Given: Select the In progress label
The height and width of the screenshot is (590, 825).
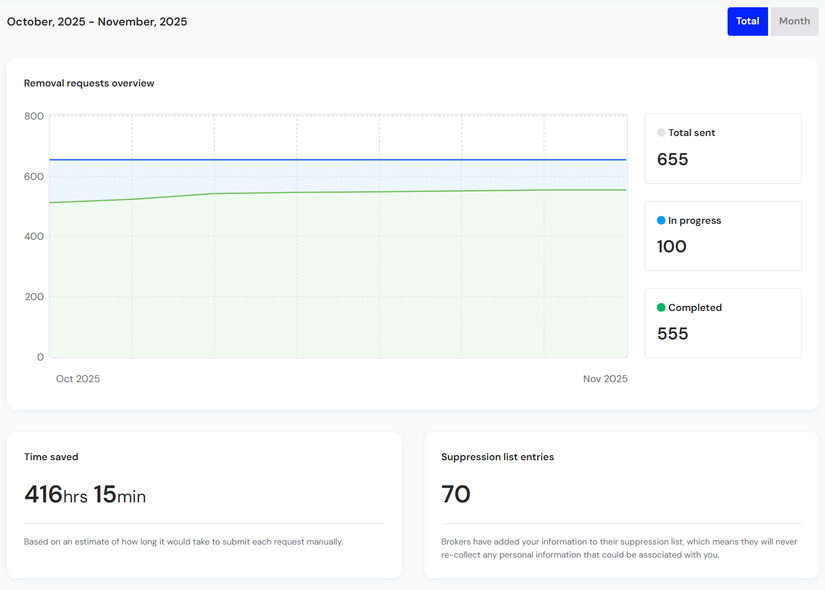Looking at the screenshot, I should point(694,221).
